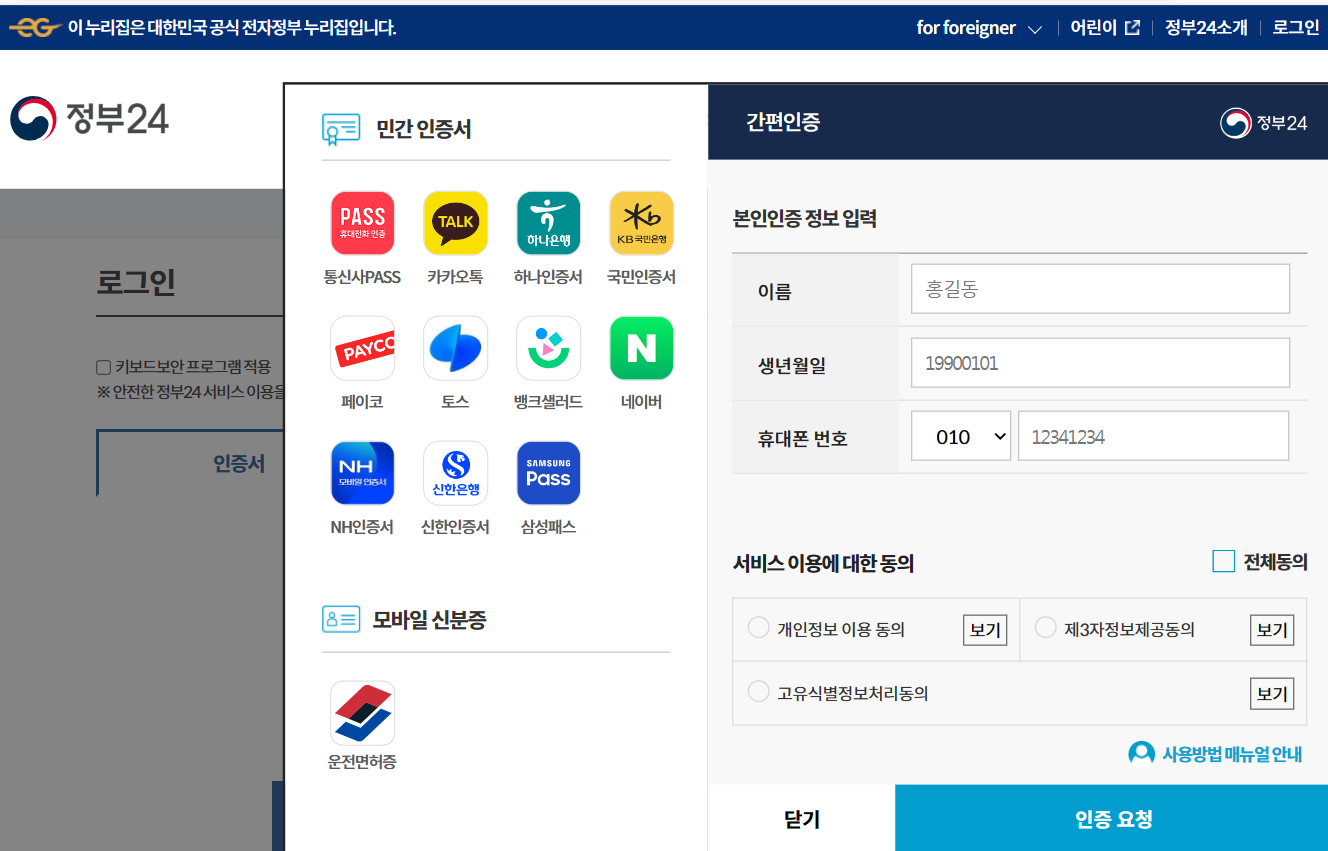This screenshot has width=1328, height=851.
Task: Click 로그인 in the top bar
Action: 1296,28
